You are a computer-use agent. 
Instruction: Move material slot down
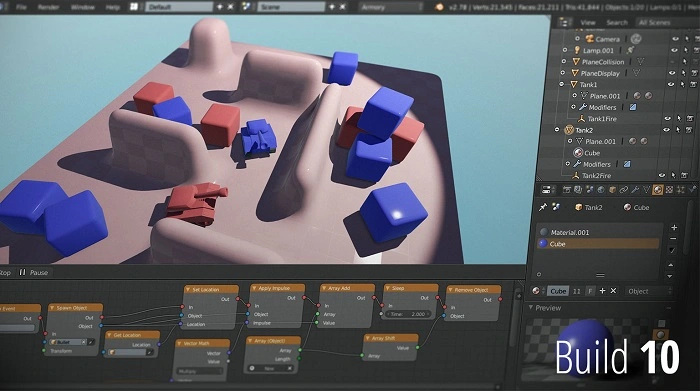click(x=670, y=276)
